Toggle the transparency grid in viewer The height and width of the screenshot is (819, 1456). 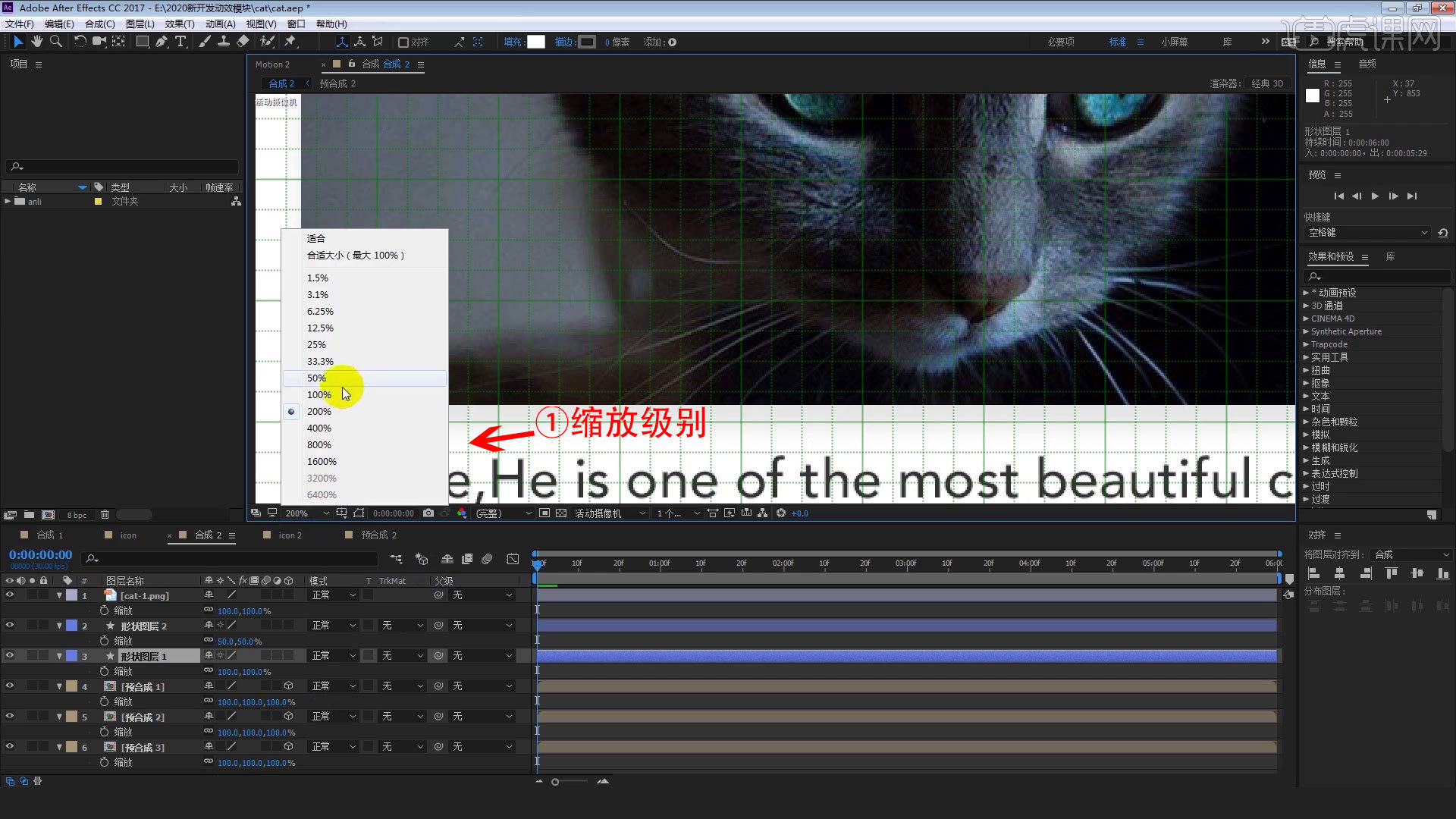pyautogui.click(x=561, y=513)
